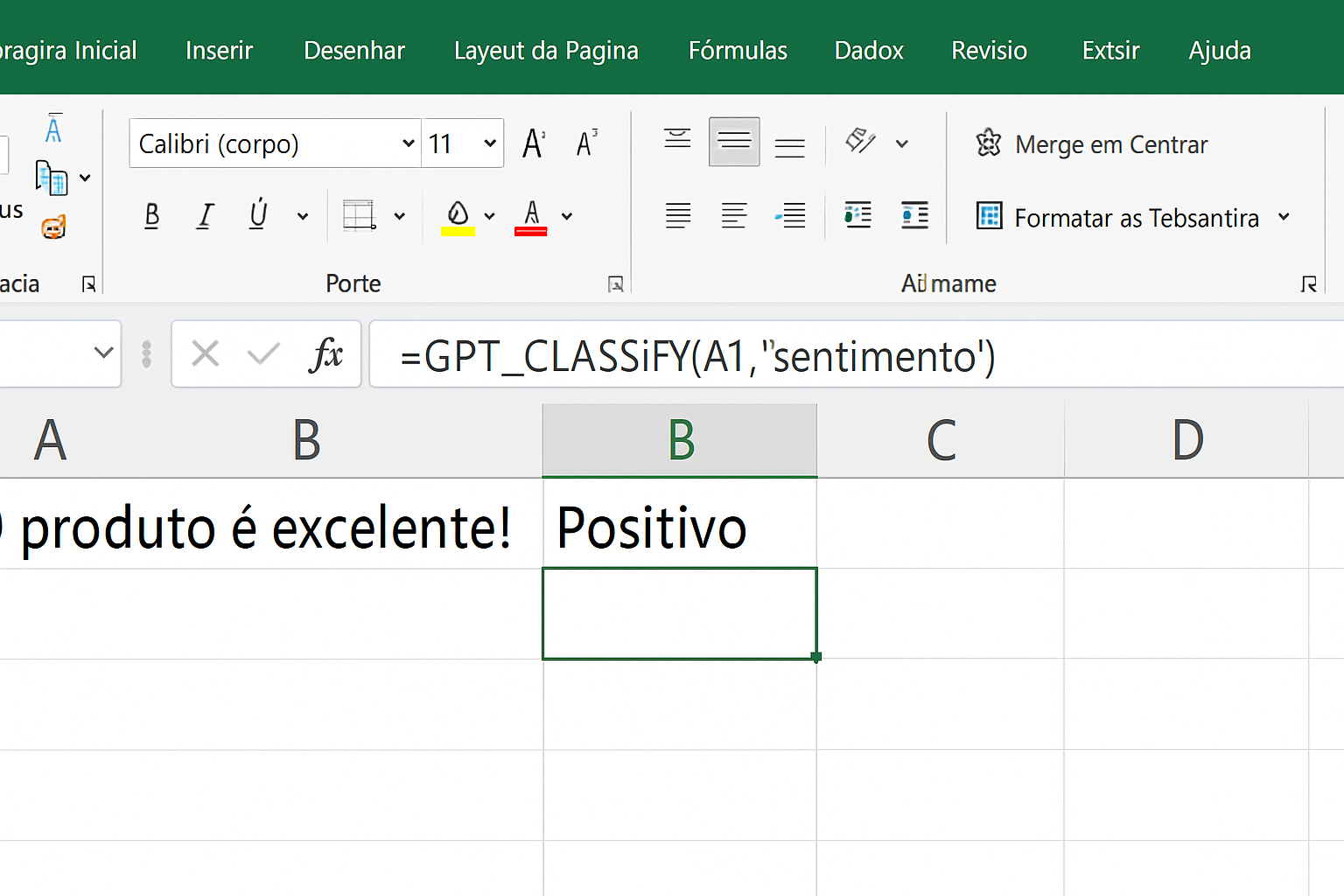
Task: Switch to the Revisio tab
Action: pos(989,51)
